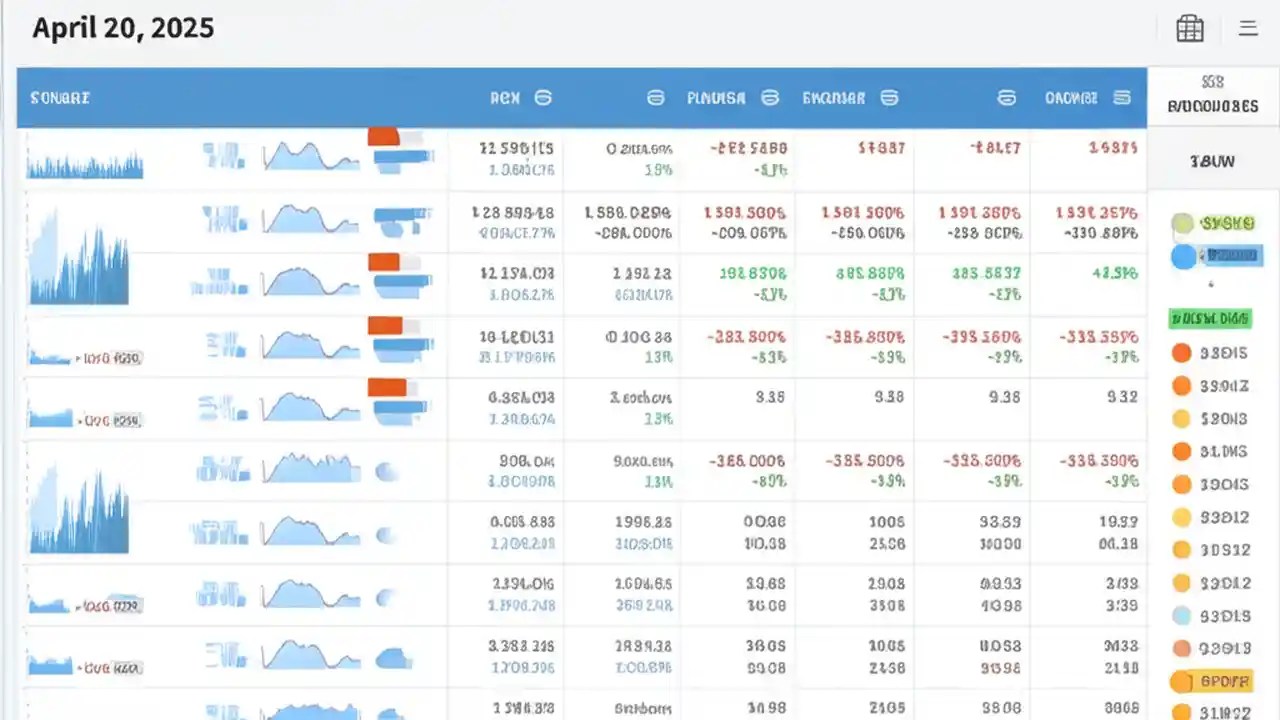
Task: Click the green DLSW DIAS button
Action: click(1210, 317)
